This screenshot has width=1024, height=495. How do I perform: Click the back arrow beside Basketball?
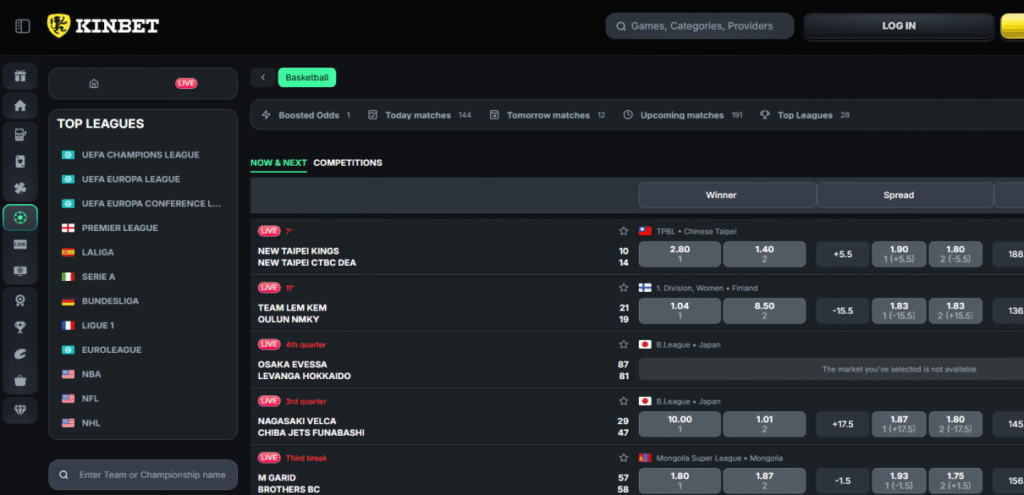pos(263,78)
